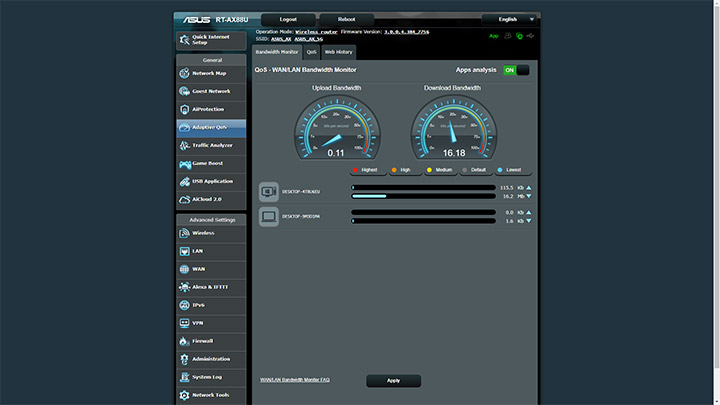Click the RT-AX88U model name
720x405 pixels.
(232, 20)
